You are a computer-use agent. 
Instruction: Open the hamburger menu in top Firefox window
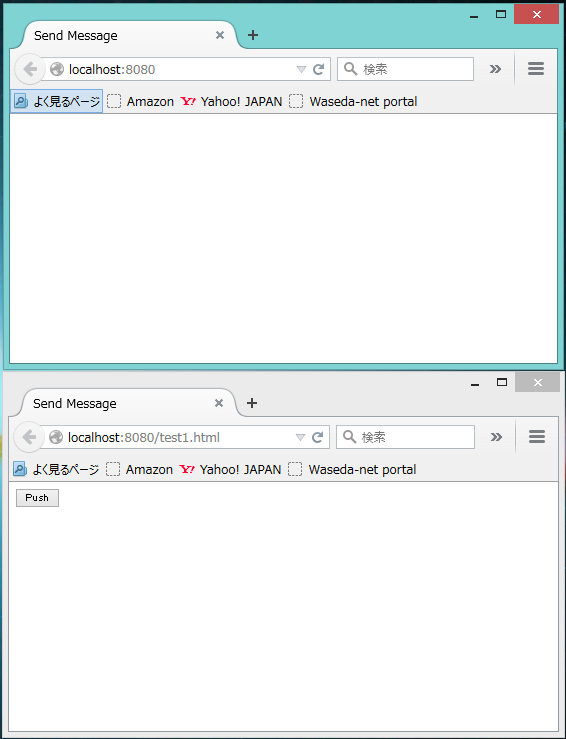pyautogui.click(x=536, y=69)
